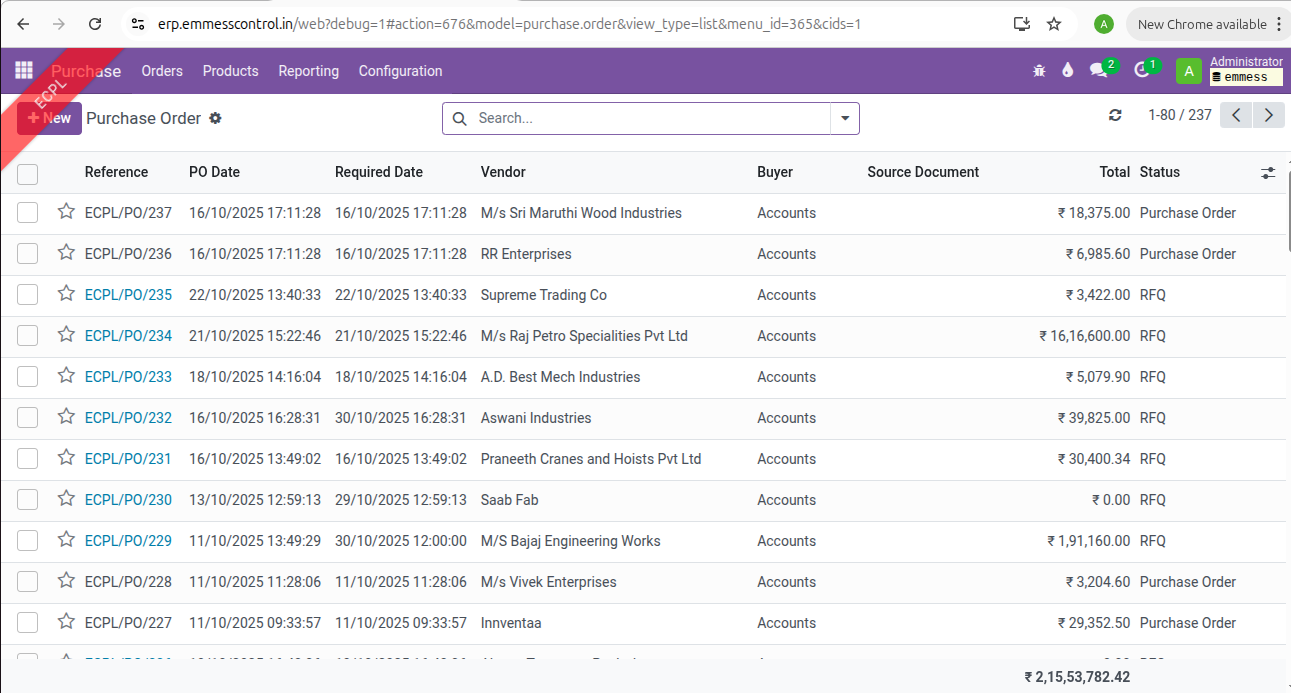
Task: Expand the search filter options dropdown
Action: tap(845, 118)
